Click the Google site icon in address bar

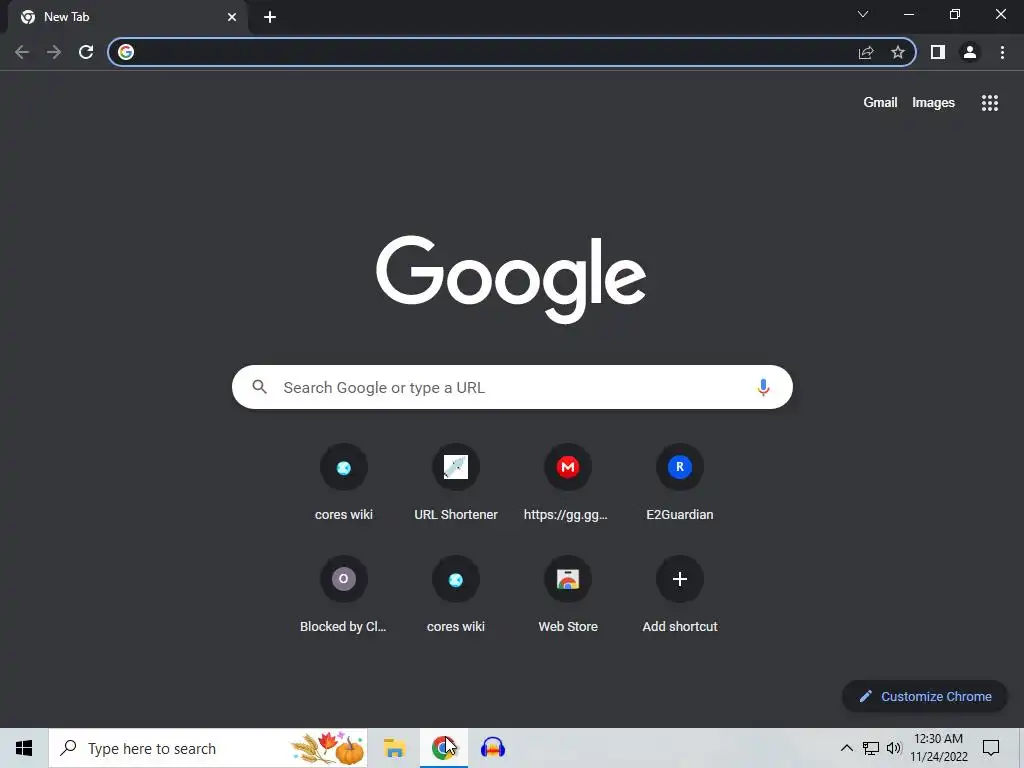tap(126, 52)
